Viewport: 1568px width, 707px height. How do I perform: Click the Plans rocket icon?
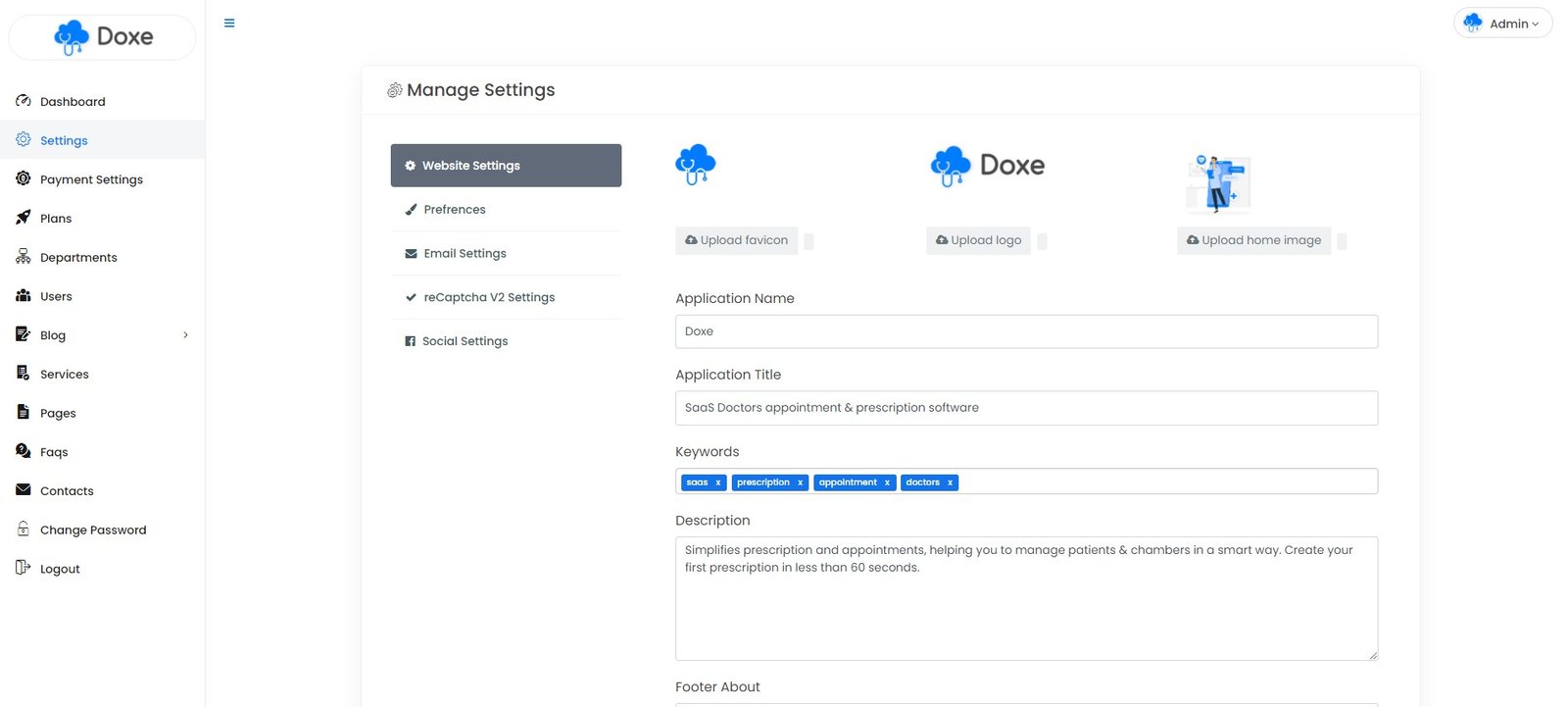tap(24, 218)
